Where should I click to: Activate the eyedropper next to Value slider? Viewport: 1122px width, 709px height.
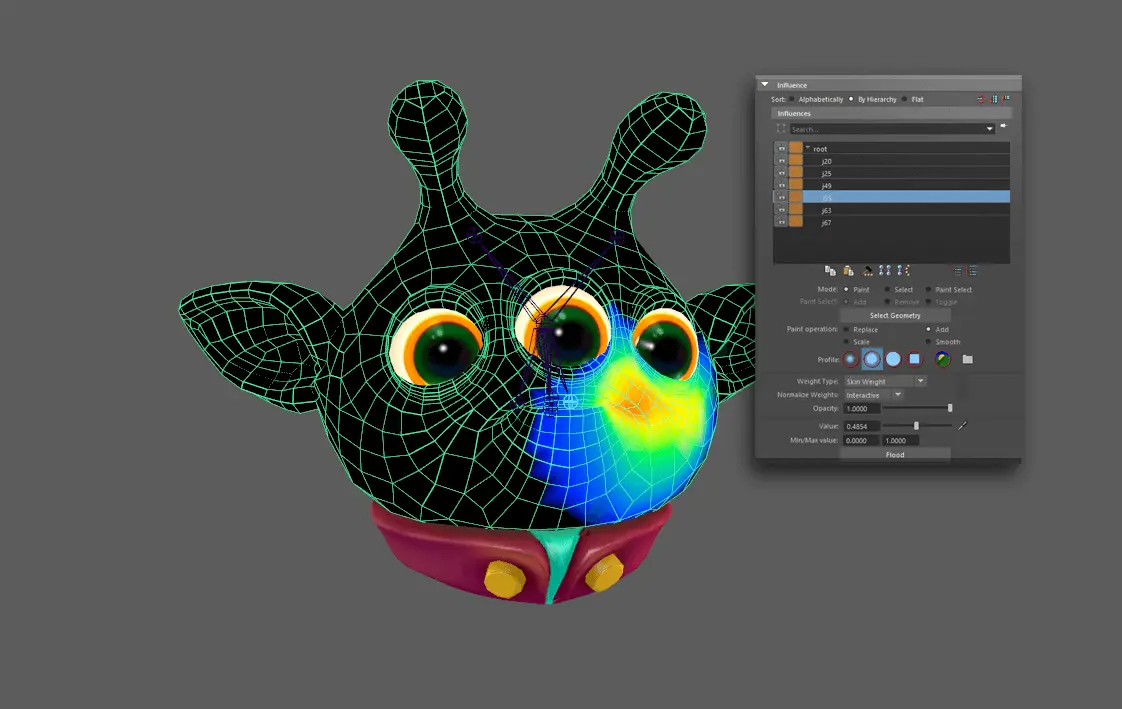pyautogui.click(x=962, y=426)
